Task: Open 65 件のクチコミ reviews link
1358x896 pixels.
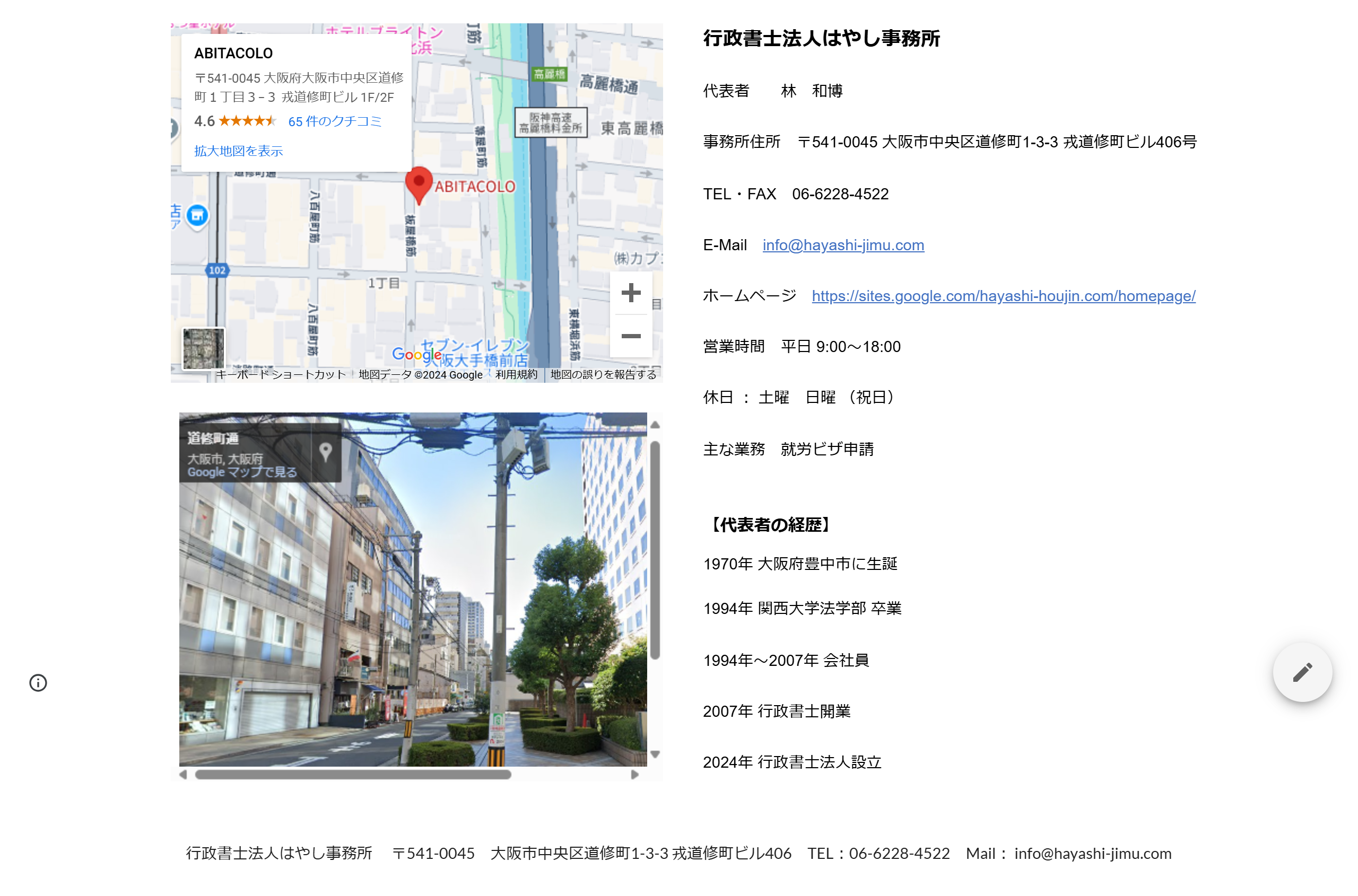Action: pos(335,122)
